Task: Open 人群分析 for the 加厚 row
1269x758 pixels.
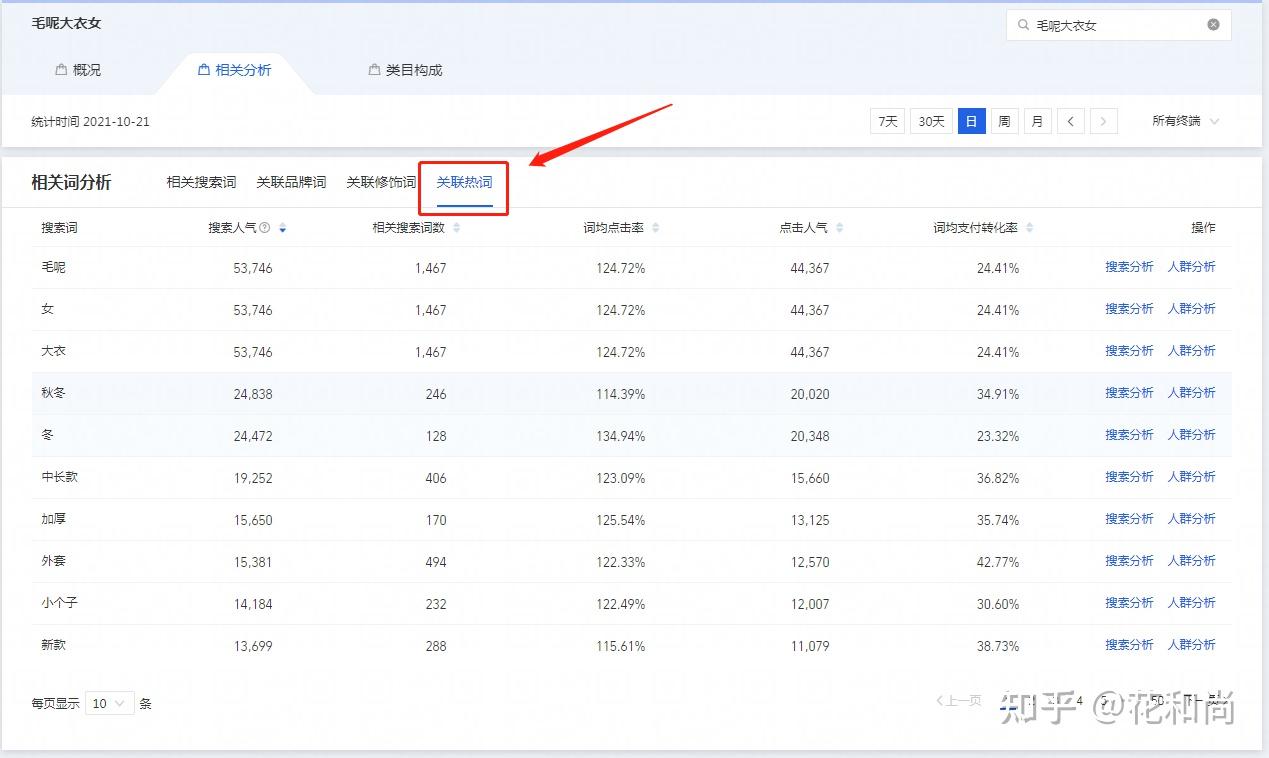Action: (1192, 519)
